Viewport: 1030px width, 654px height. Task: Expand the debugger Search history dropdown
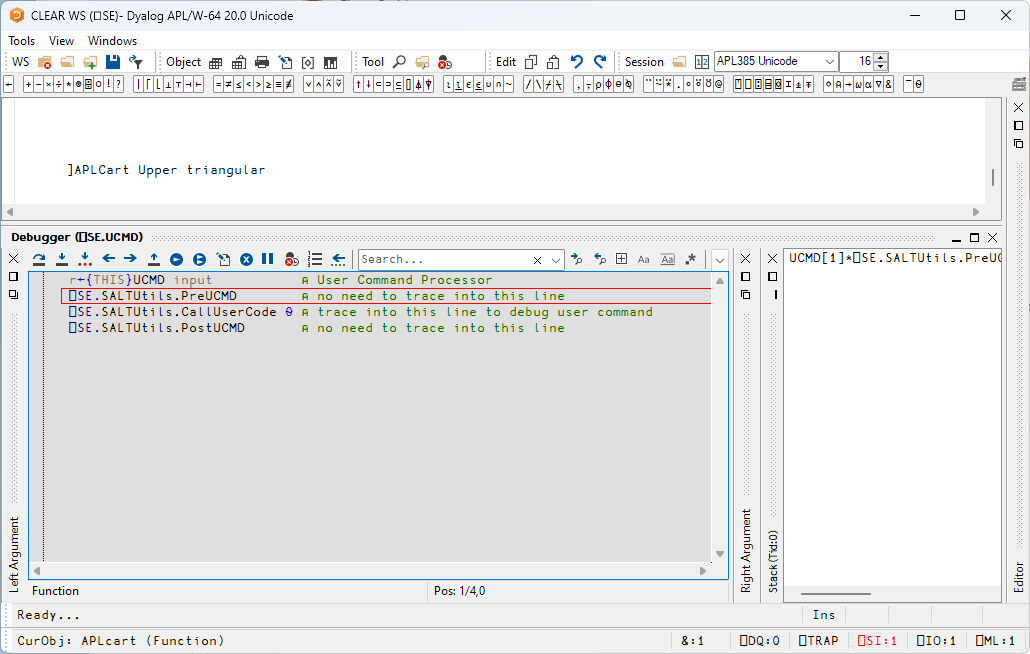coord(557,260)
